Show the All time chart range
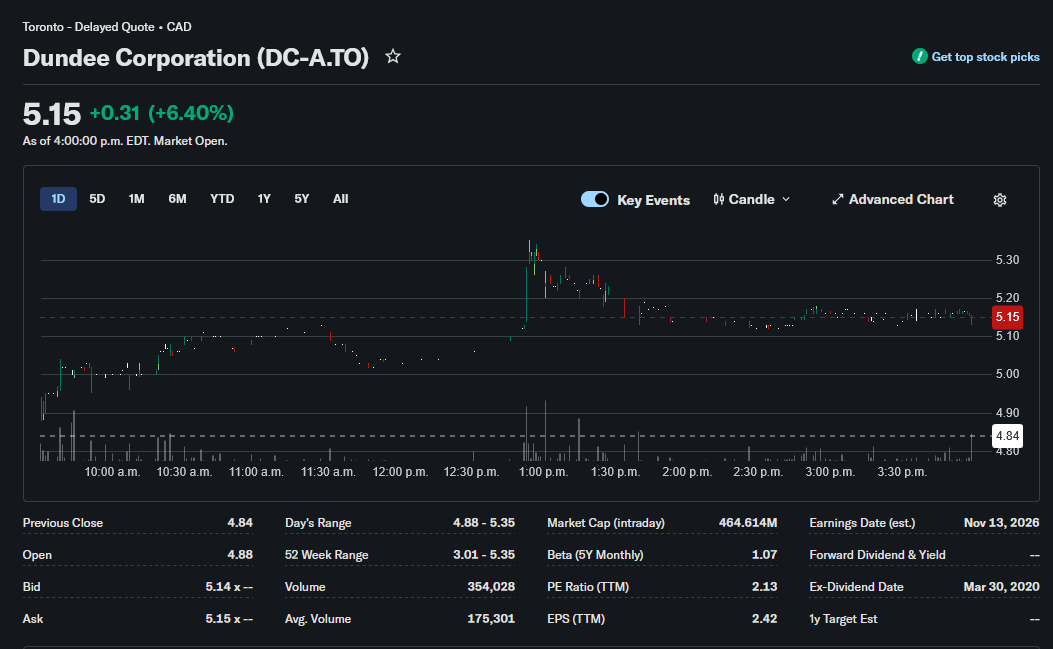Image resolution: width=1053 pixels, height=649 pixels. tap(340, 199)
